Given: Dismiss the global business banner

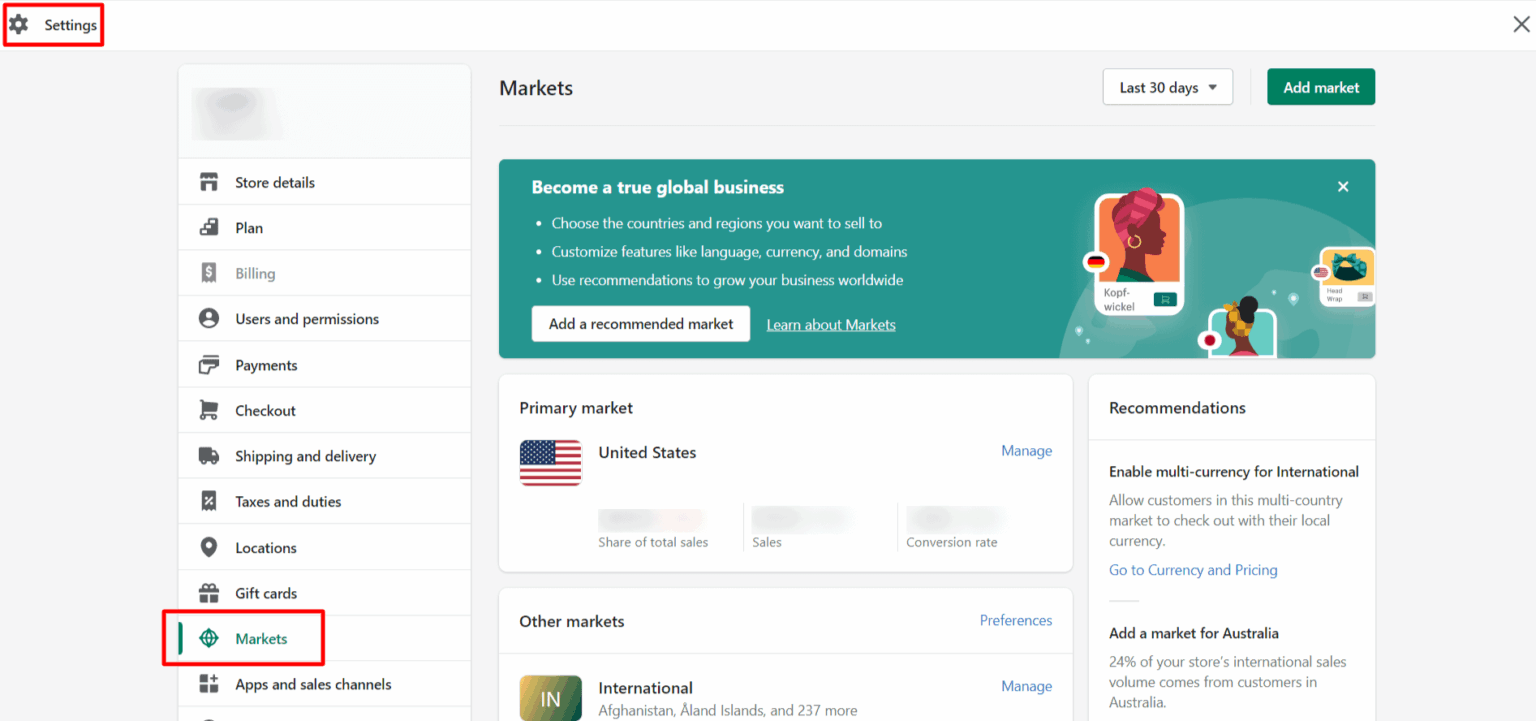Looking at the screenshot, I should click(1343, 186).
